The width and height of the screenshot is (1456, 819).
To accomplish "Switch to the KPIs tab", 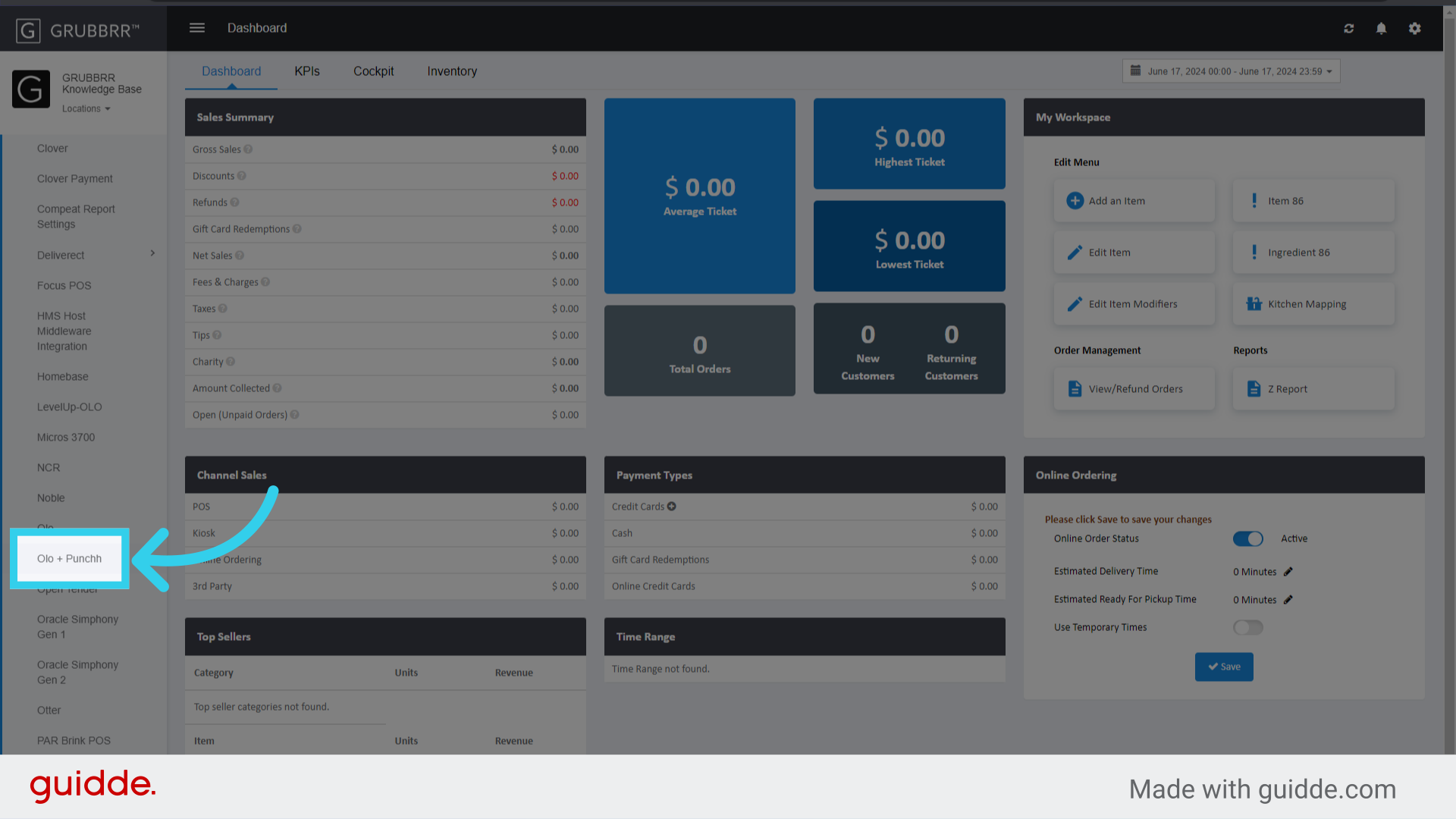I will pyautogui.click(x=307, y=71).
